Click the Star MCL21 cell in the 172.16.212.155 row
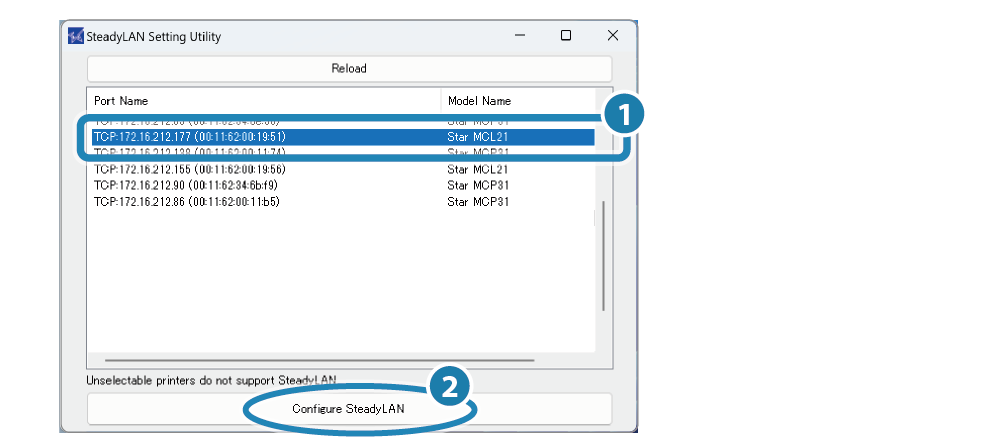The width and height of the screenshot is (1000, 442). 478,169
